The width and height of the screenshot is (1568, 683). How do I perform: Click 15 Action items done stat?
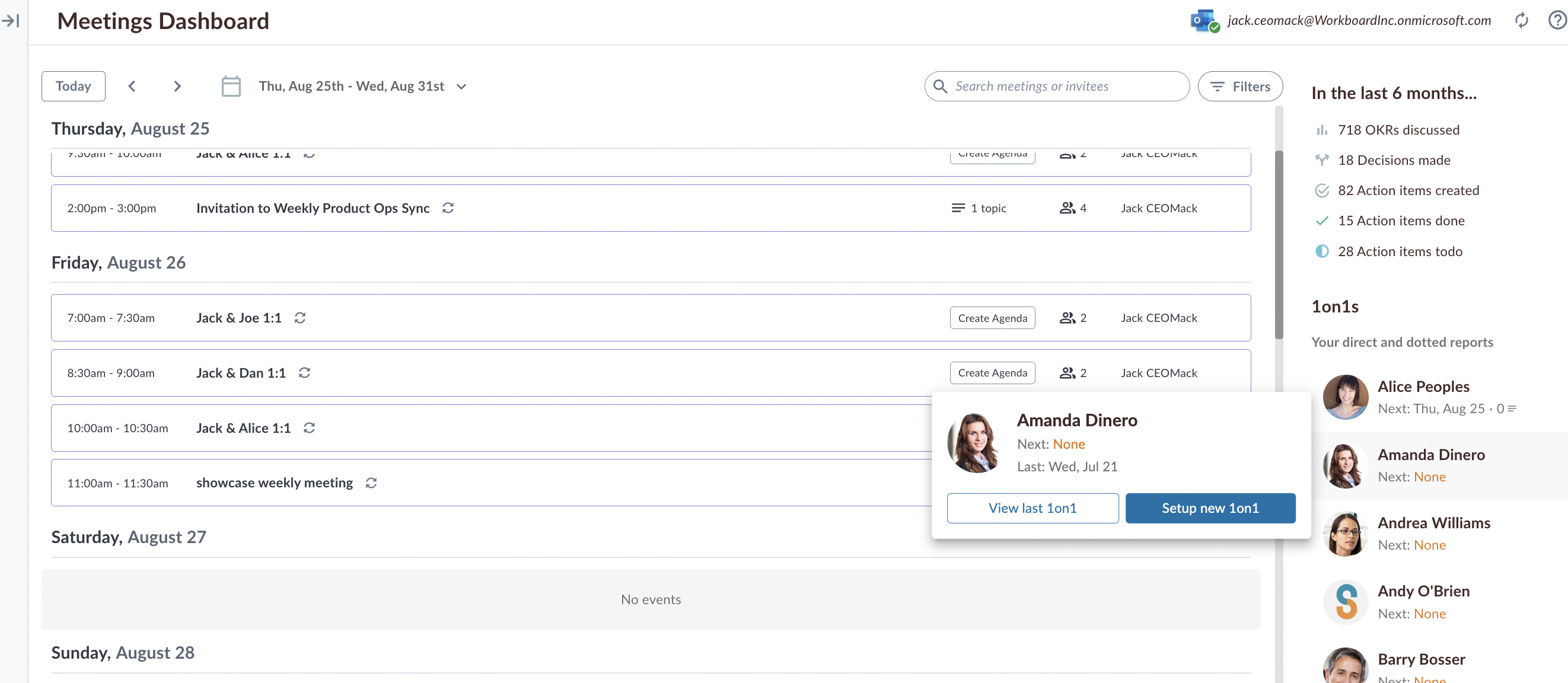tap(1401, 221)
